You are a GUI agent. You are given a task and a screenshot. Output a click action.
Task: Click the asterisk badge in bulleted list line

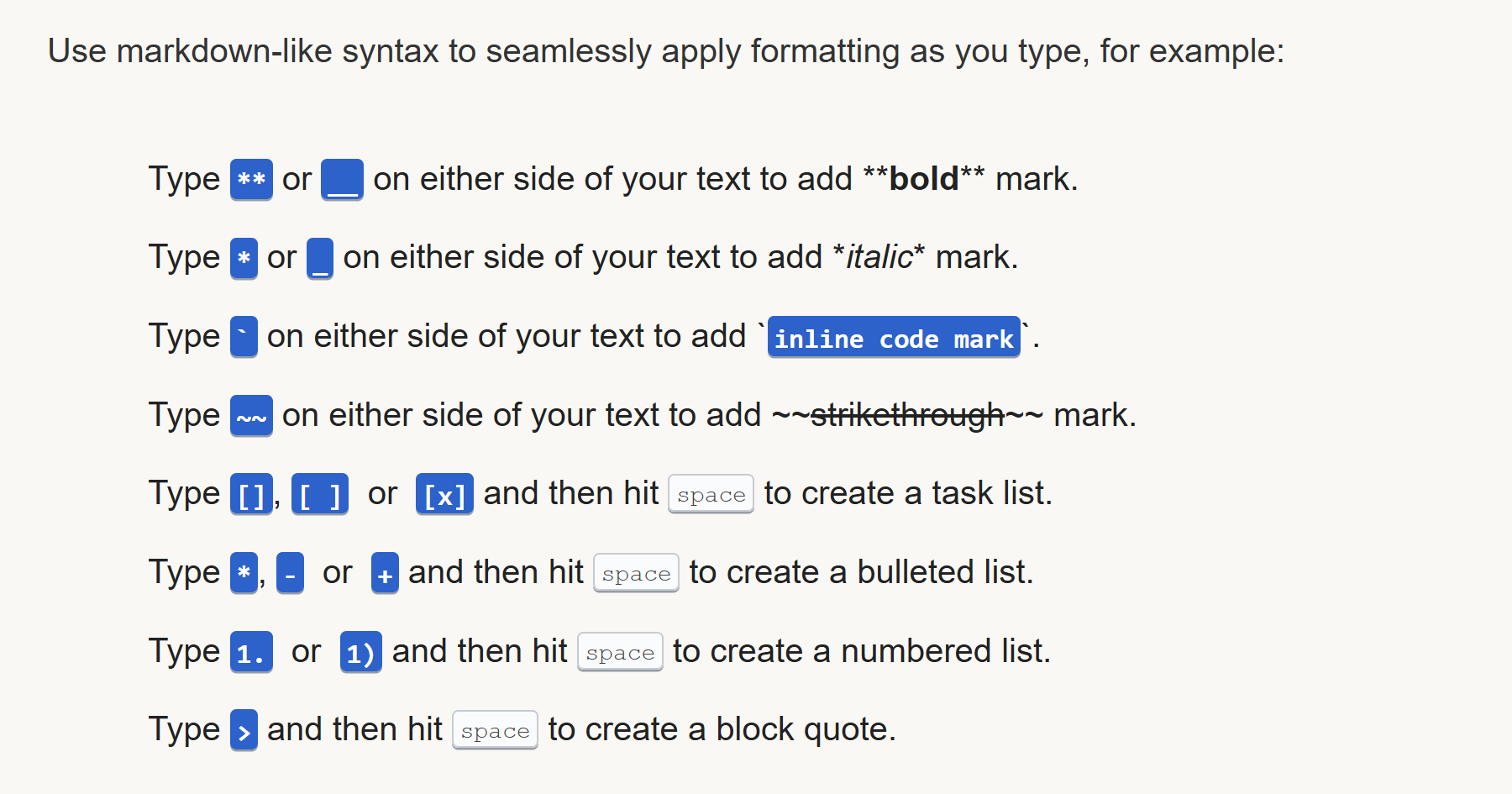(244, 573)
